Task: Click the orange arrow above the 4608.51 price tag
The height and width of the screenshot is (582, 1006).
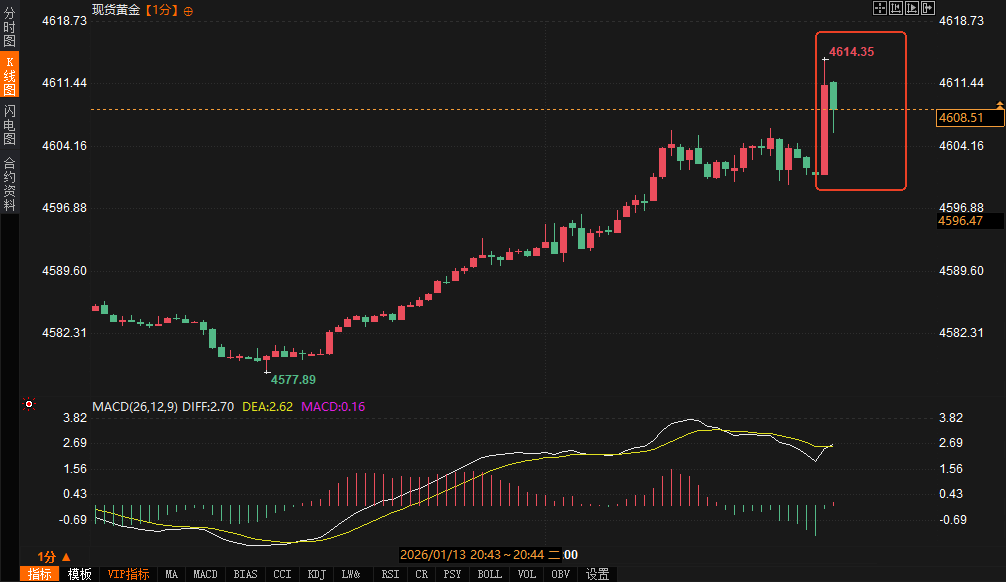Action: click(x=1000, y=104)
